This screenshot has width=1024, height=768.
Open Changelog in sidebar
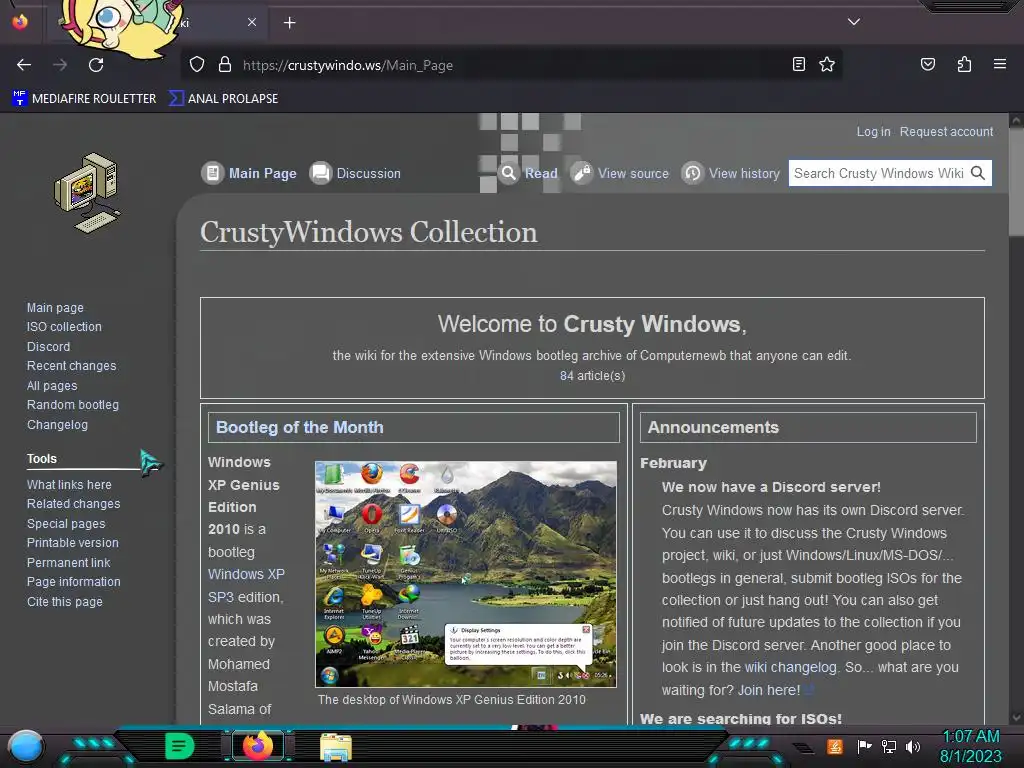(57, 424)
